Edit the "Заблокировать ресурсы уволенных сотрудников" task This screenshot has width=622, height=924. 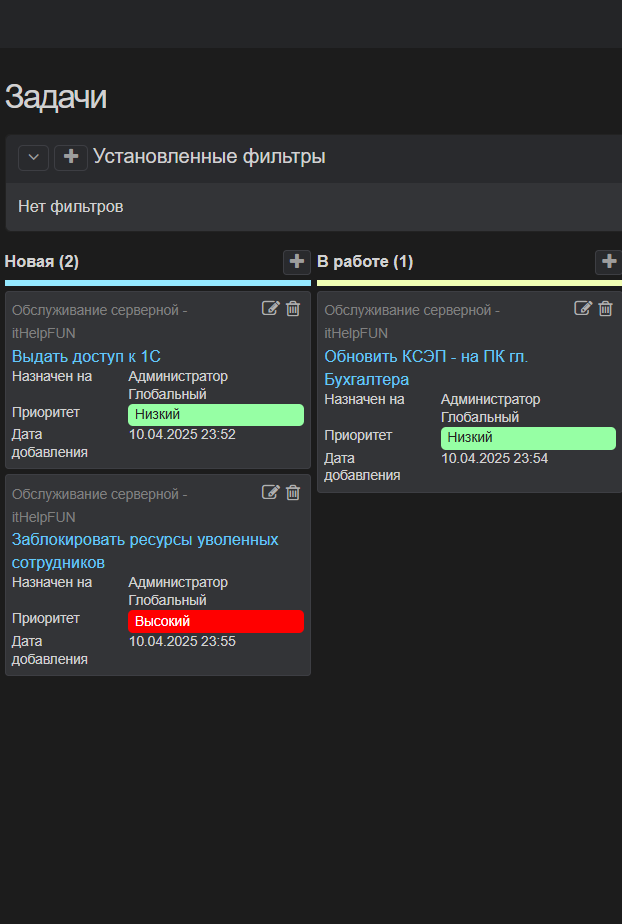coord(270,492)
